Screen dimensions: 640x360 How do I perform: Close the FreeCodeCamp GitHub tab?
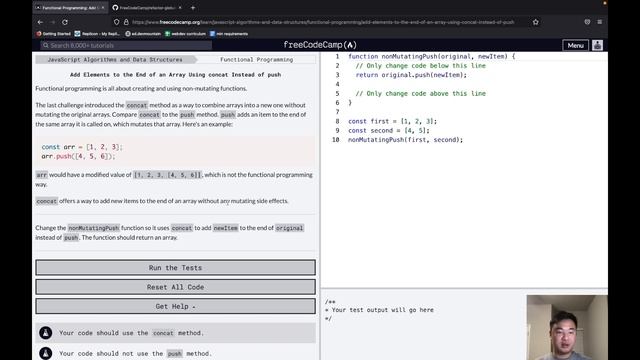point(180,7)
